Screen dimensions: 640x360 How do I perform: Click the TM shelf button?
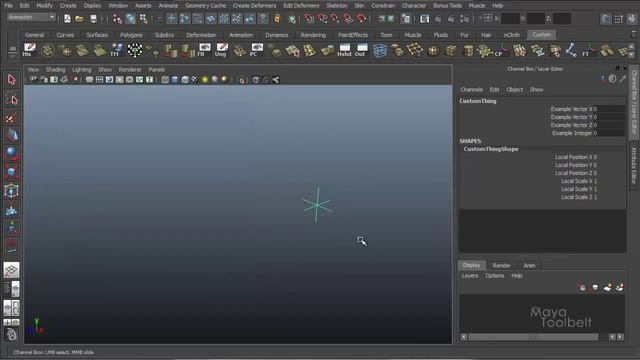[116, 50]
